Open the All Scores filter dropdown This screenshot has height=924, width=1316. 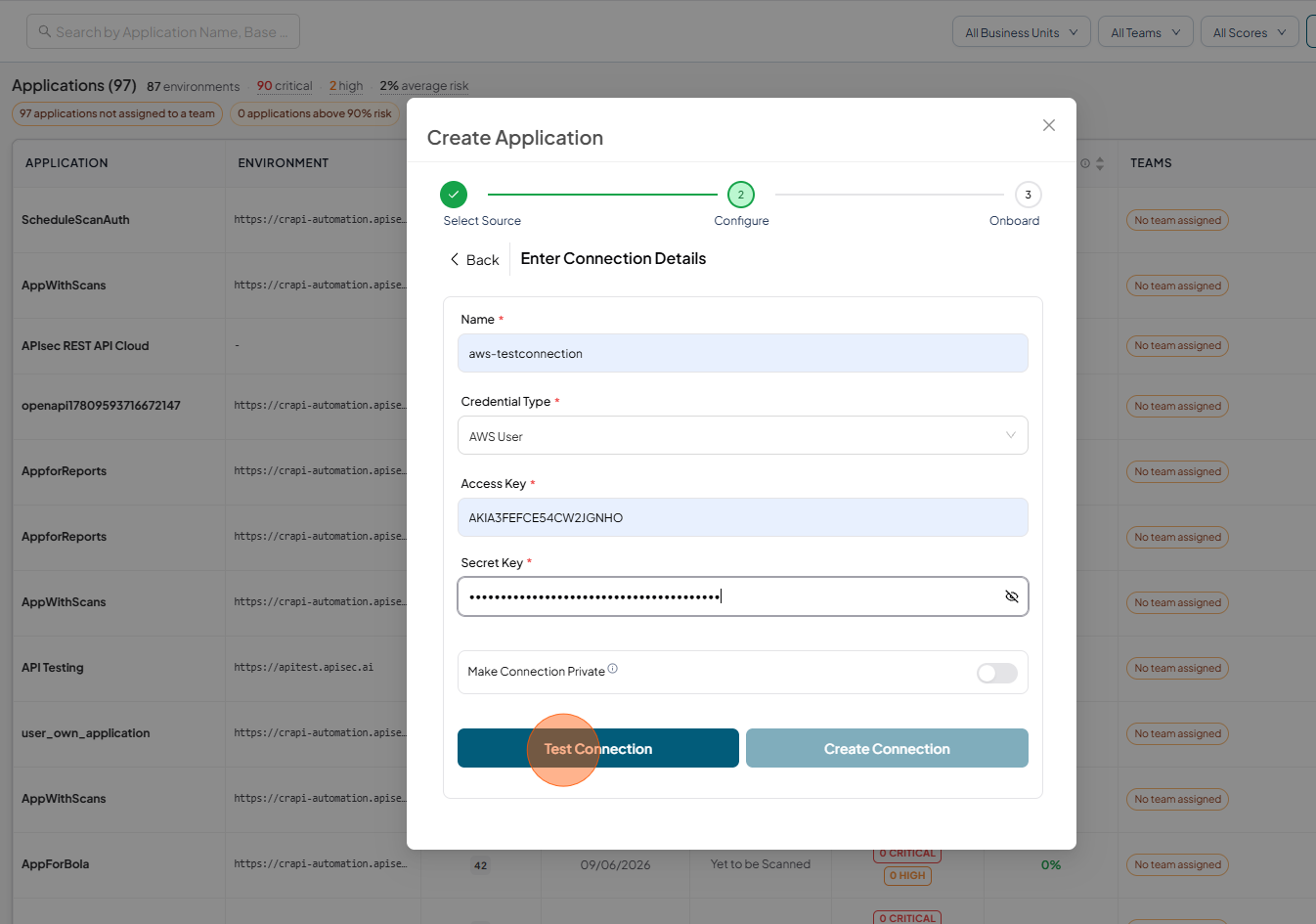pos(1250,32)
